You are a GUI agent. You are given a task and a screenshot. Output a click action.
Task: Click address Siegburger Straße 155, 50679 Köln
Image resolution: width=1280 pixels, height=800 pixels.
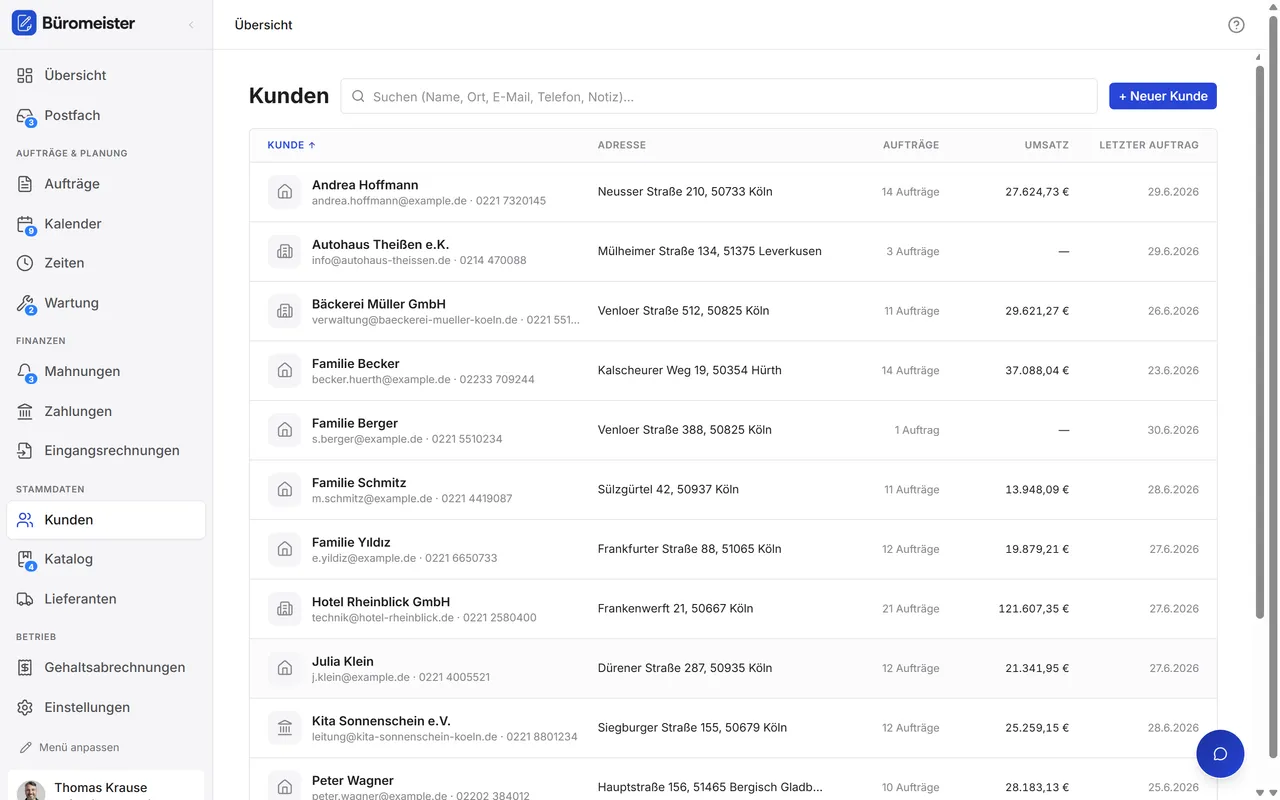[x=692, y=727]
